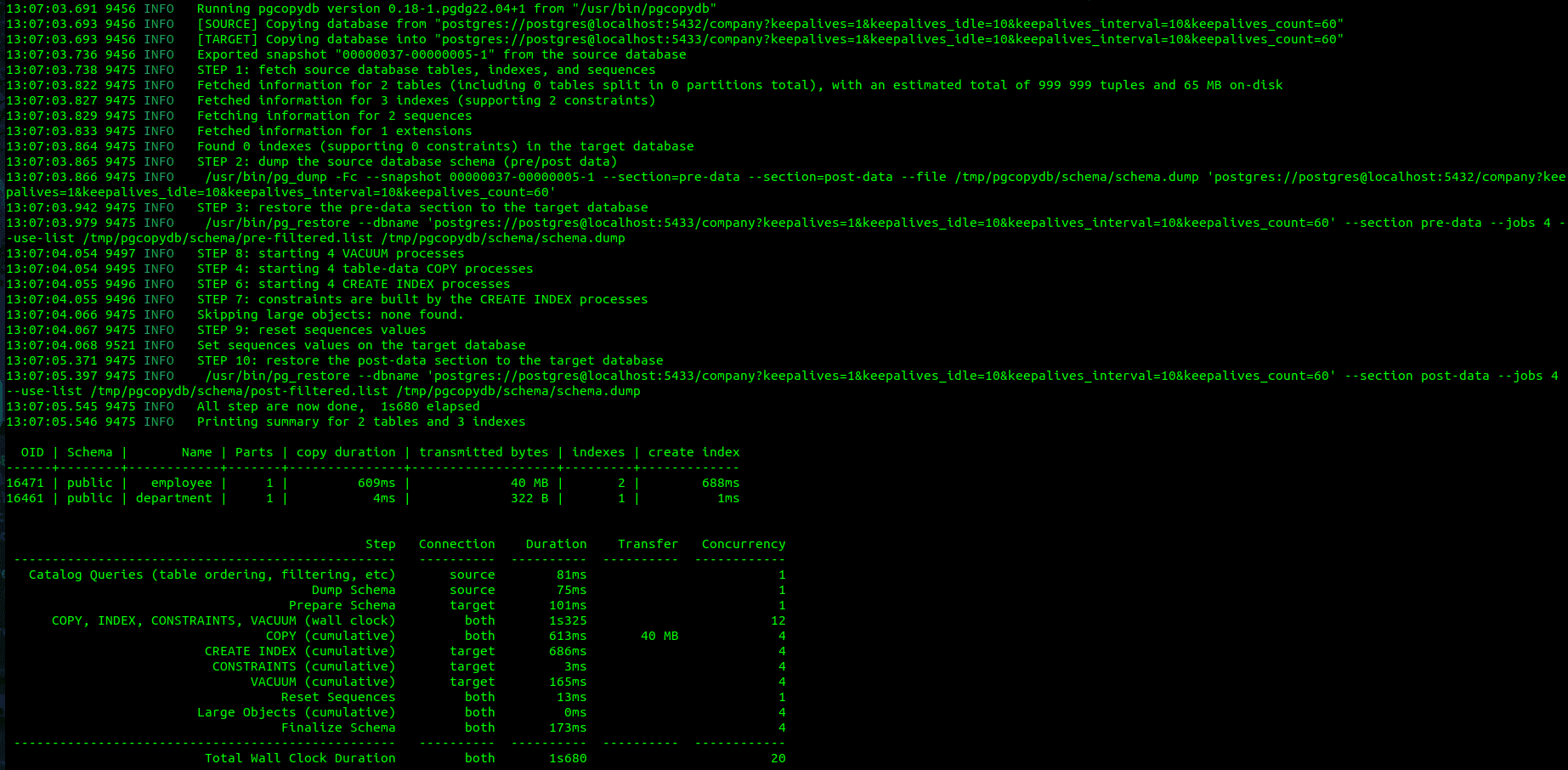1568x770 pixels.
Task: Click the total duration '1s680' value
Action: 568,758
